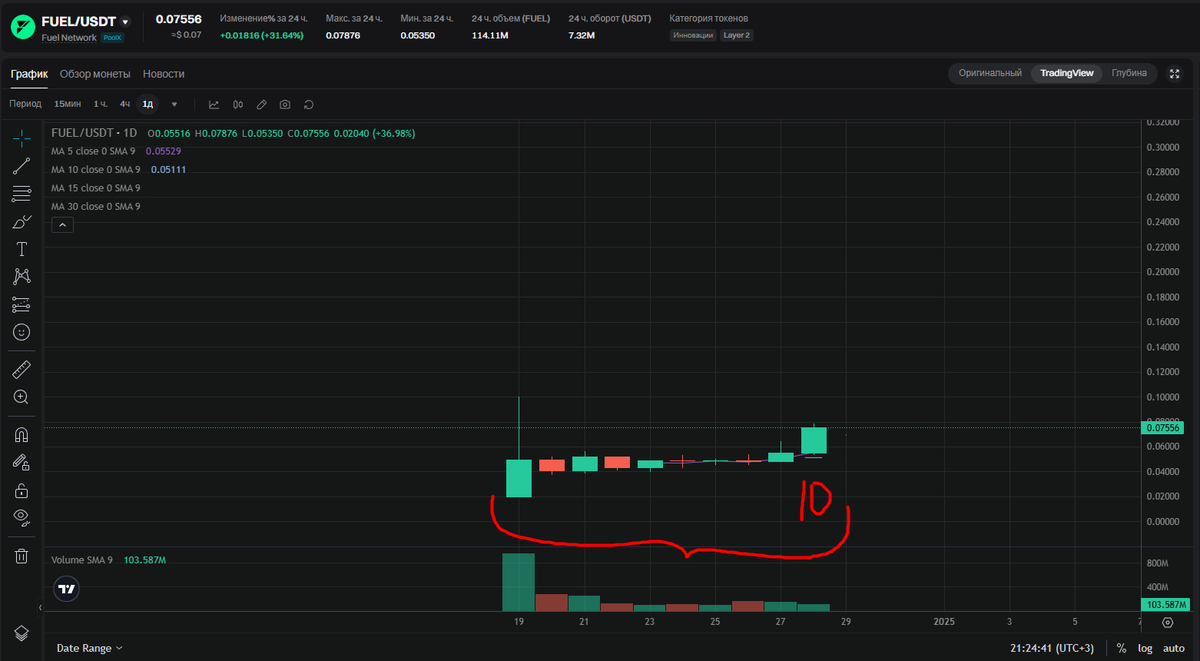Expand more period intervals dropdown
Image resolution: width=1200 pixels, height=661 pixels.
(x=174, y=104)
